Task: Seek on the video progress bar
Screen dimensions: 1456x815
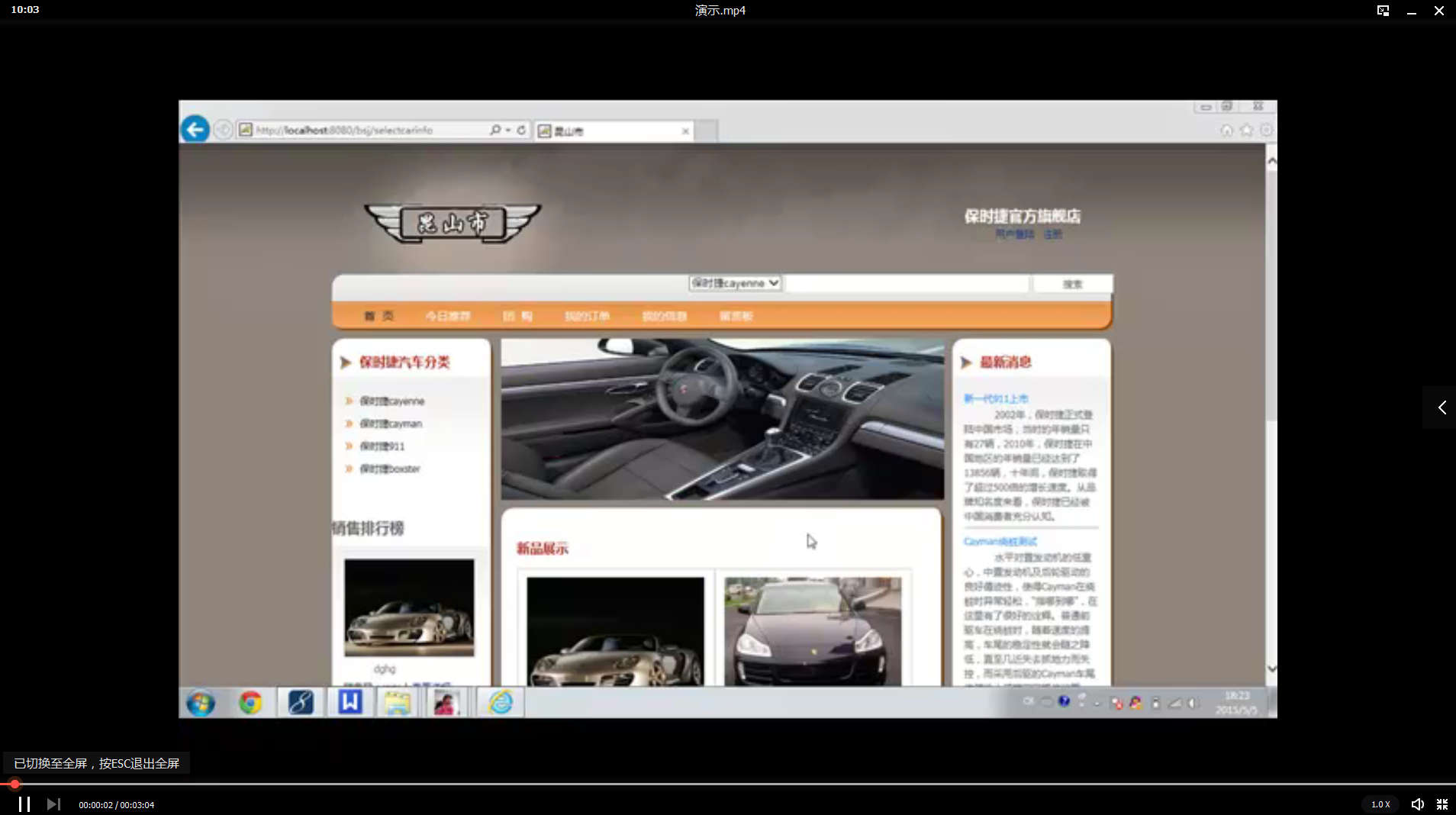Action: click(728, 784)
